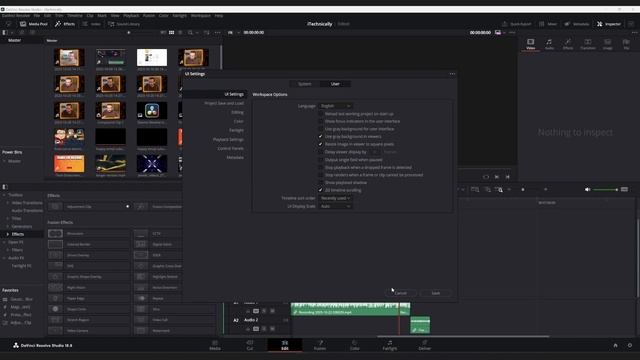Open the Mixer panel
This screenshot has width=640, height=360.
(x=548, y=24)
